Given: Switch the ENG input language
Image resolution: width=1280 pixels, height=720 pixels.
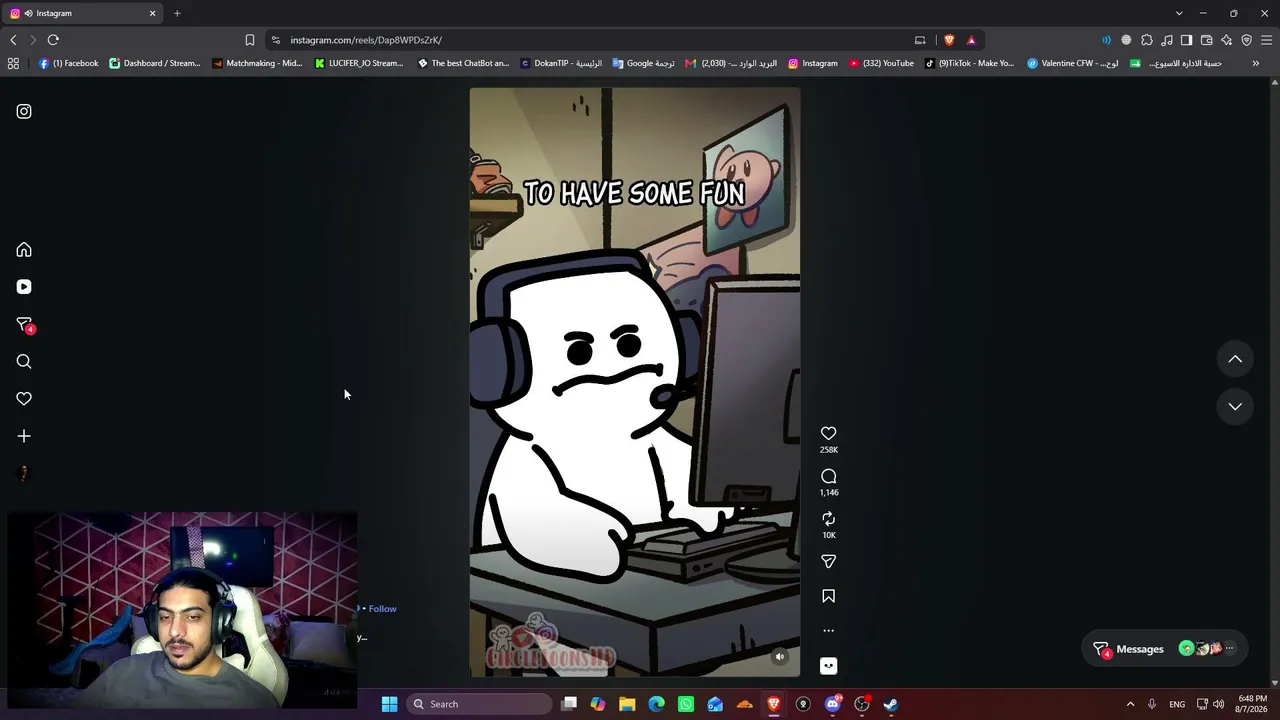Looking at the screenshot, I should [1177, 704].
